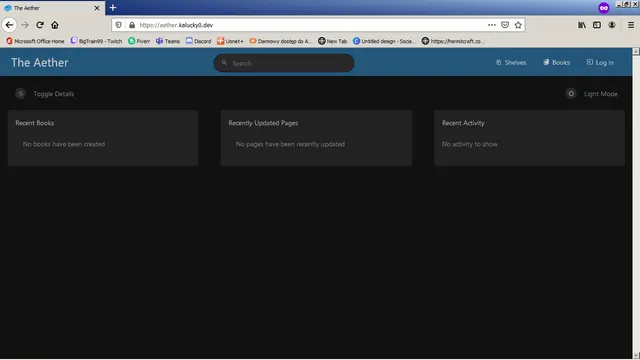This screenshot has width=640, height=360.
Task: Reload the page with the refresh icon
Action: (x=40, y=25)
